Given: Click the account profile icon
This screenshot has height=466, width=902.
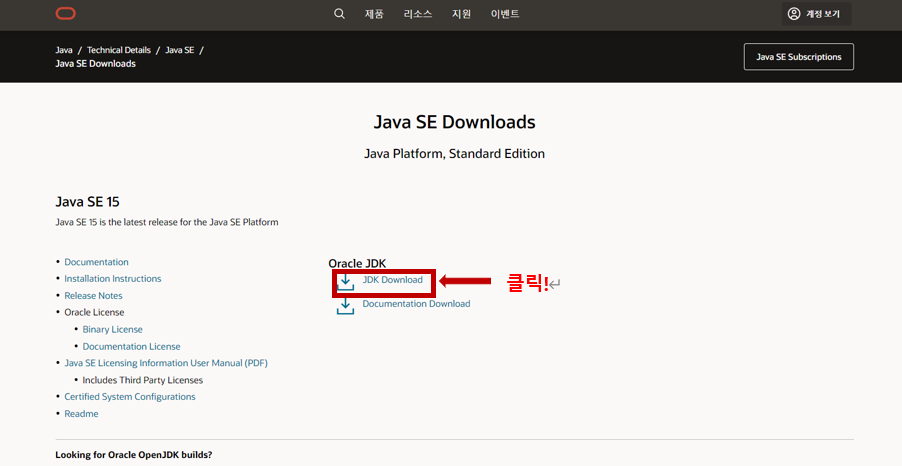Looking at the screenshot, I should (x=794, y=14).
